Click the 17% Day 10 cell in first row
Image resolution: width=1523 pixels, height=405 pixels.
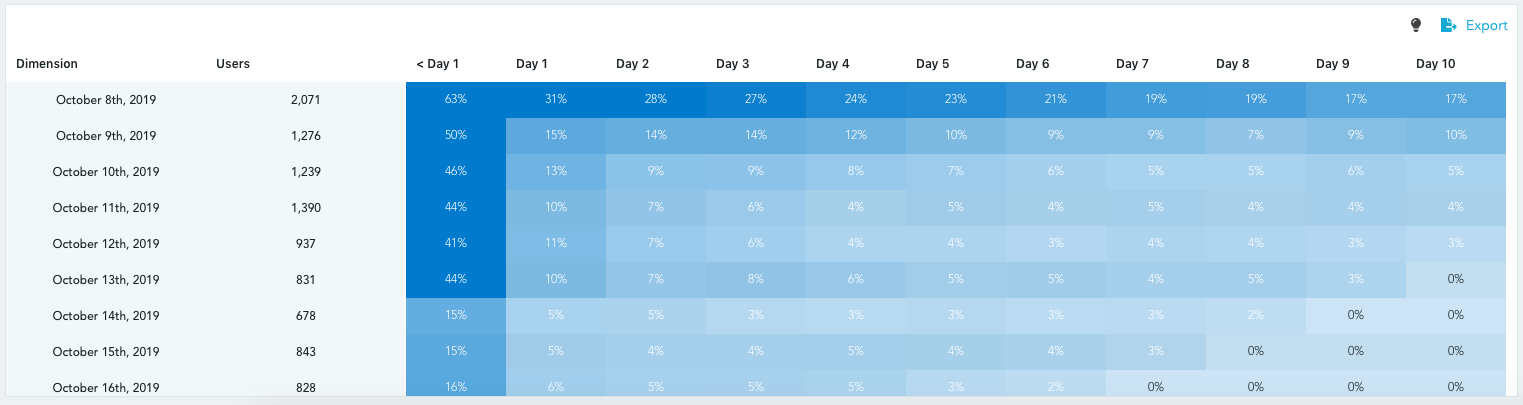point(1456,100)
